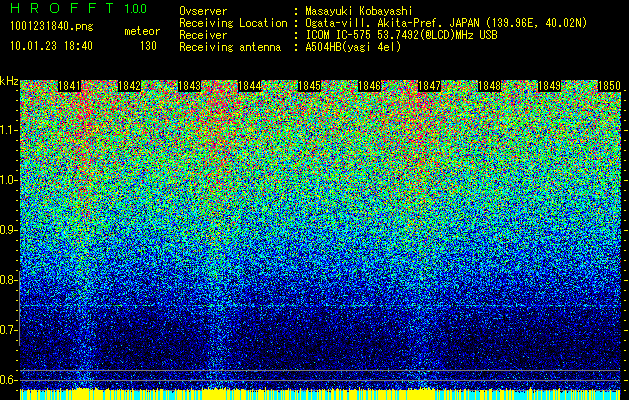
Task: Click the Receiving antenna label
Action: coord(230,47)
